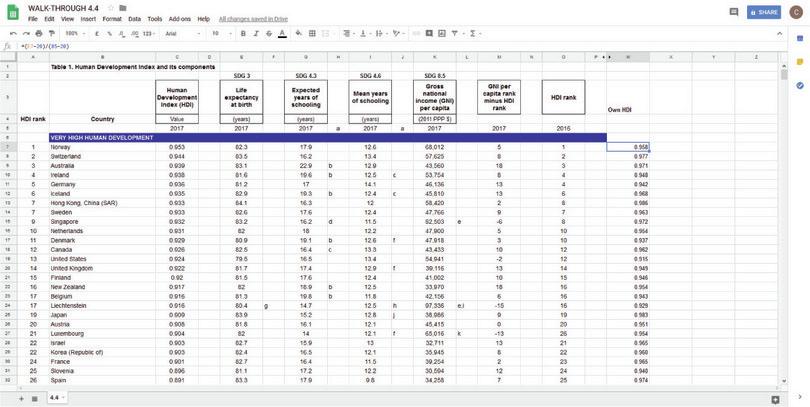
Task: Open Tasks in the side panel
Action: (x=800, y=85)
